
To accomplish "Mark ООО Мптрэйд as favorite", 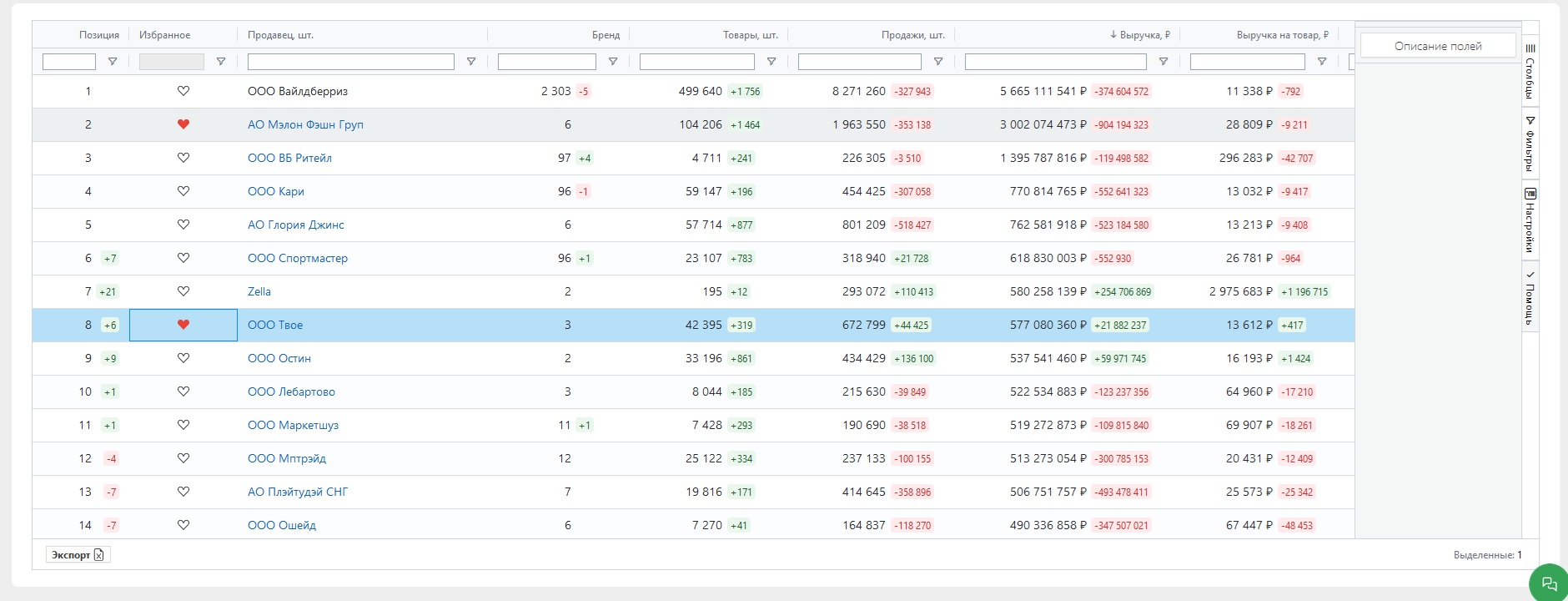I will 183,458.
